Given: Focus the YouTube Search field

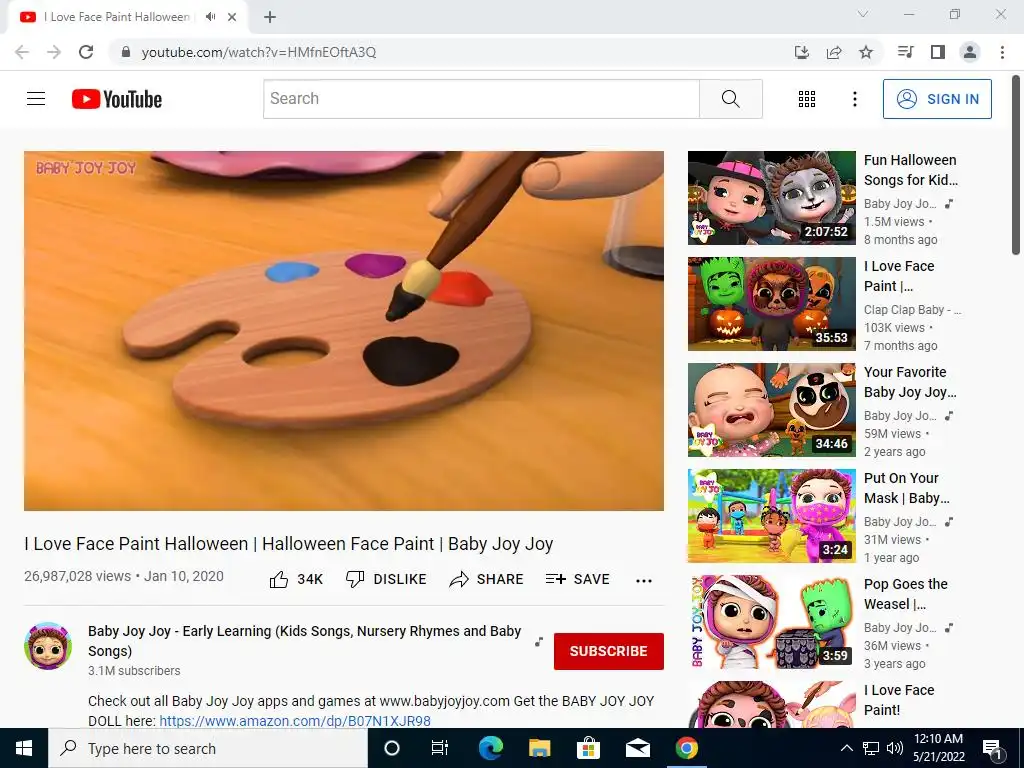Looking at the screenshot, I should tap(481, 99).
